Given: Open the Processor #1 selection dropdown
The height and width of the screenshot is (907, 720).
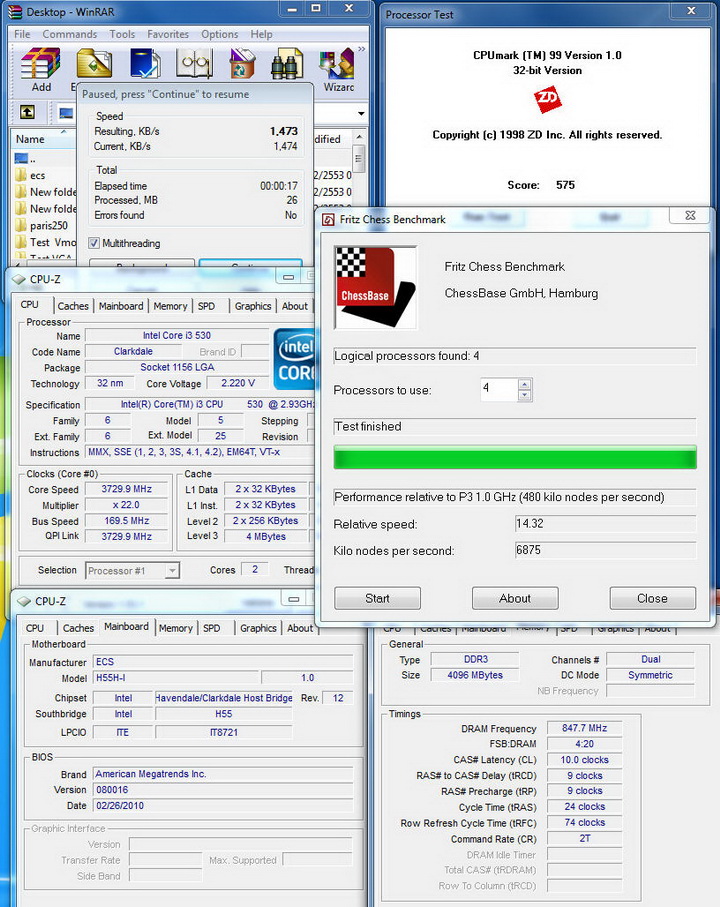Looking at the screenshot, I should pyautogui.click(x=171, y=571).
